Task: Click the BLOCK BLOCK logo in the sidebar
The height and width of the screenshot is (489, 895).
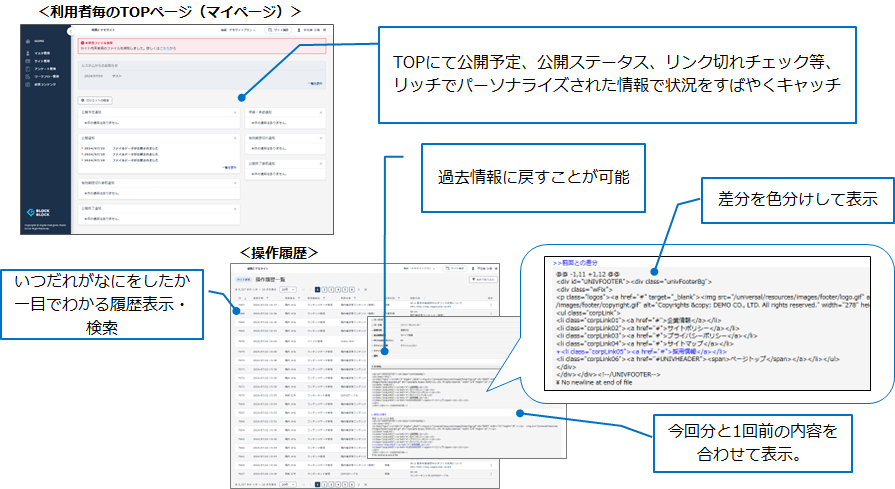Action: click(x=40, y=213)
